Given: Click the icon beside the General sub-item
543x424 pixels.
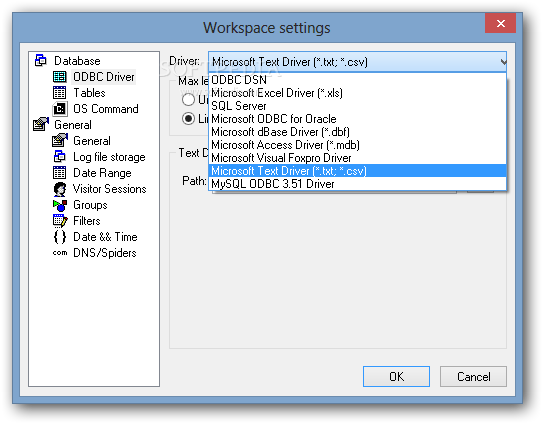Looking at the screenshot, I should (60, 140).
